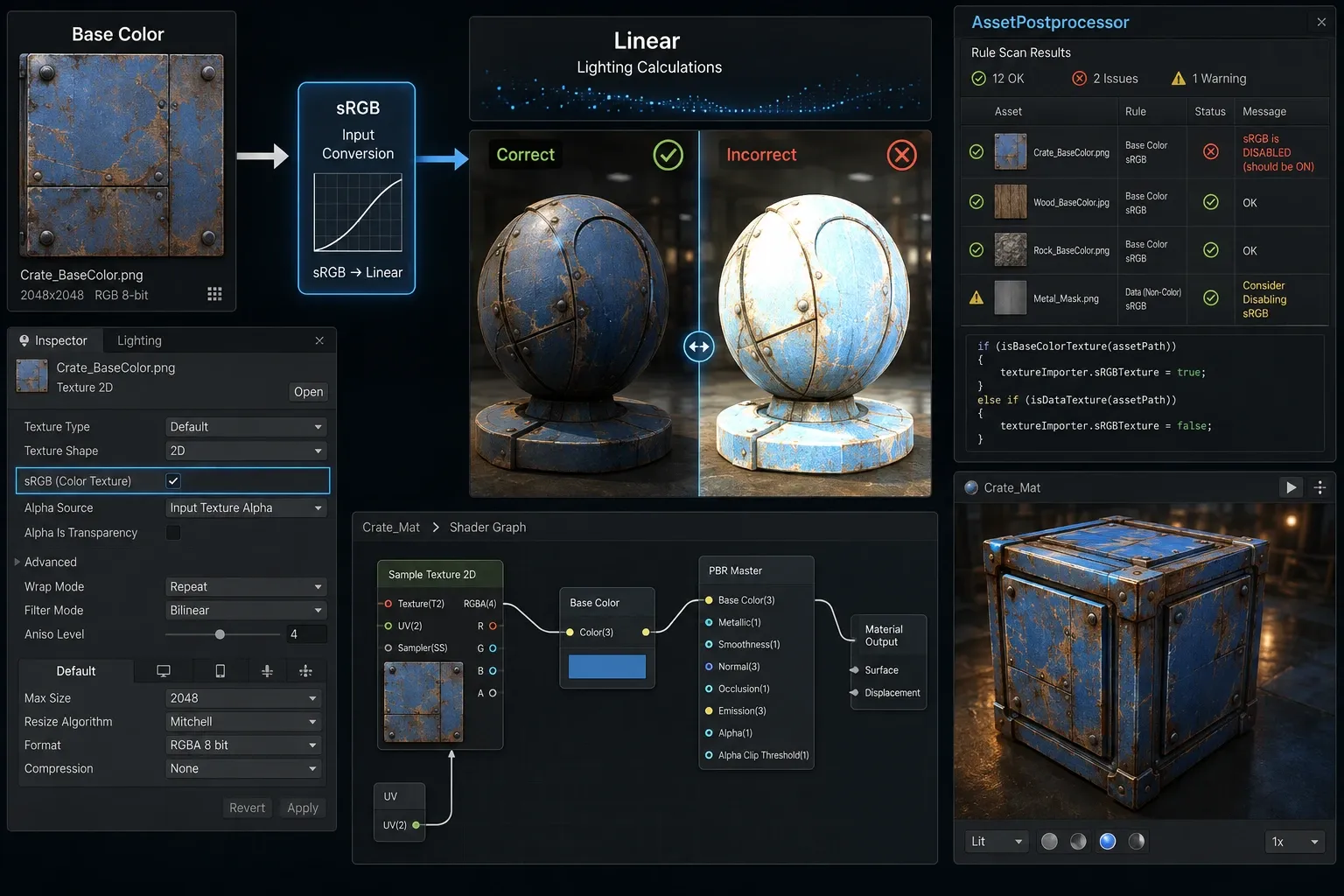Click the third platform override icon

coord(268,671)
